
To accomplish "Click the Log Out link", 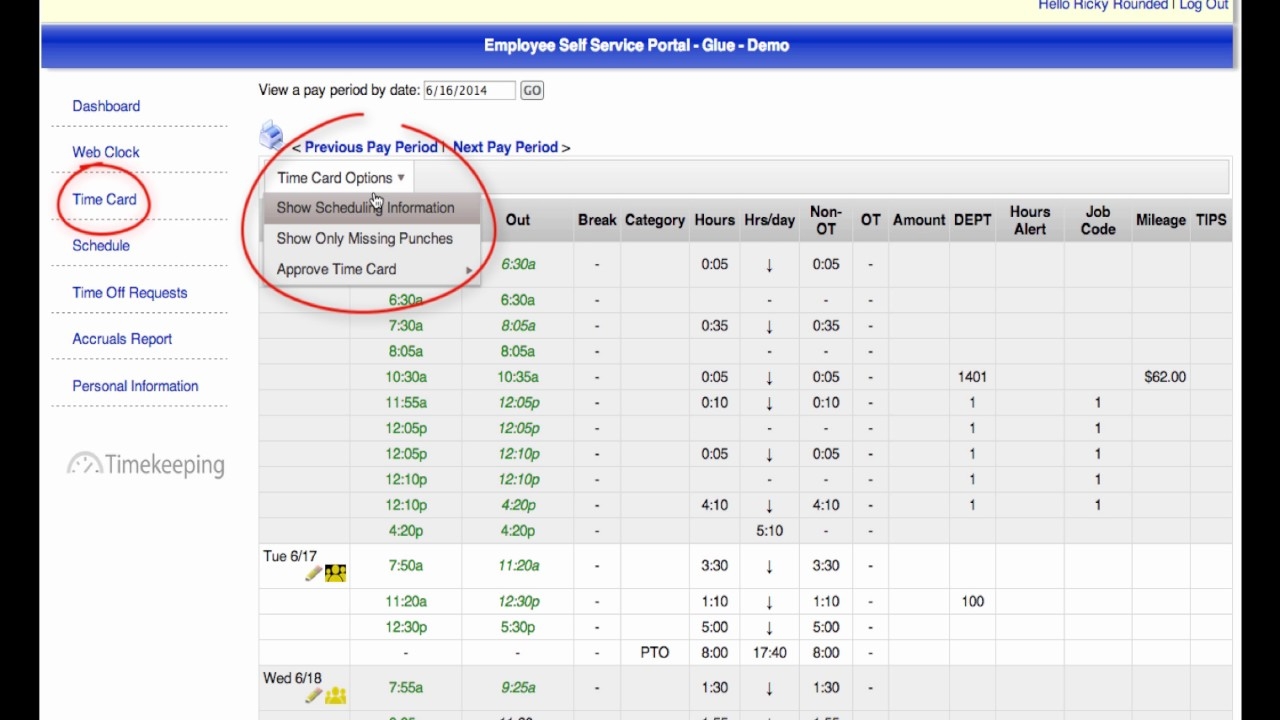I will 1203,5.
